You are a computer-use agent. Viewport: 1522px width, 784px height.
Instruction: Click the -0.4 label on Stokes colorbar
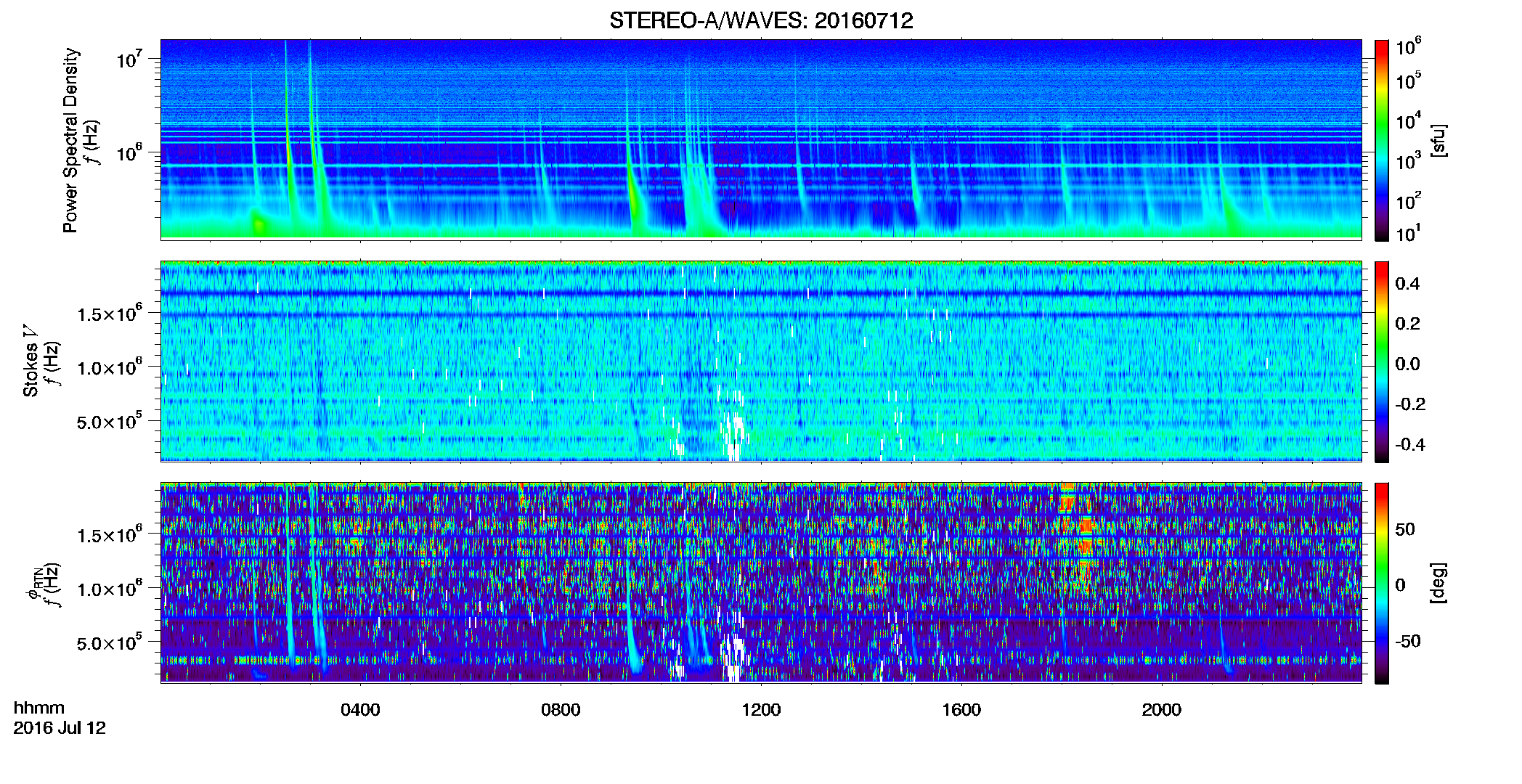pyautogui.click(x=1410, y=444)
